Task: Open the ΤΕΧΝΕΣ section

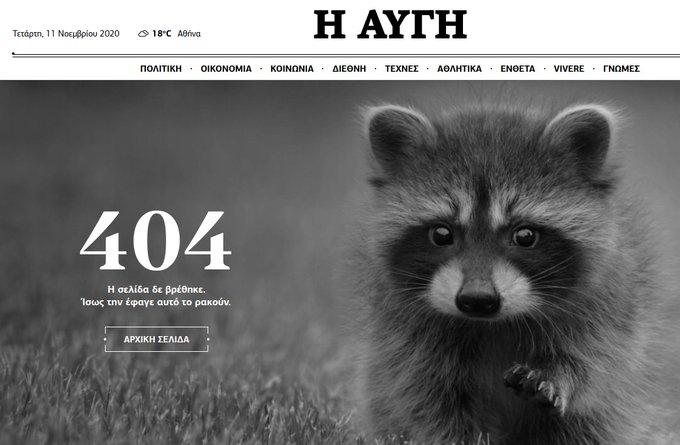Action: pyautogui.click(x=402, y=69)
